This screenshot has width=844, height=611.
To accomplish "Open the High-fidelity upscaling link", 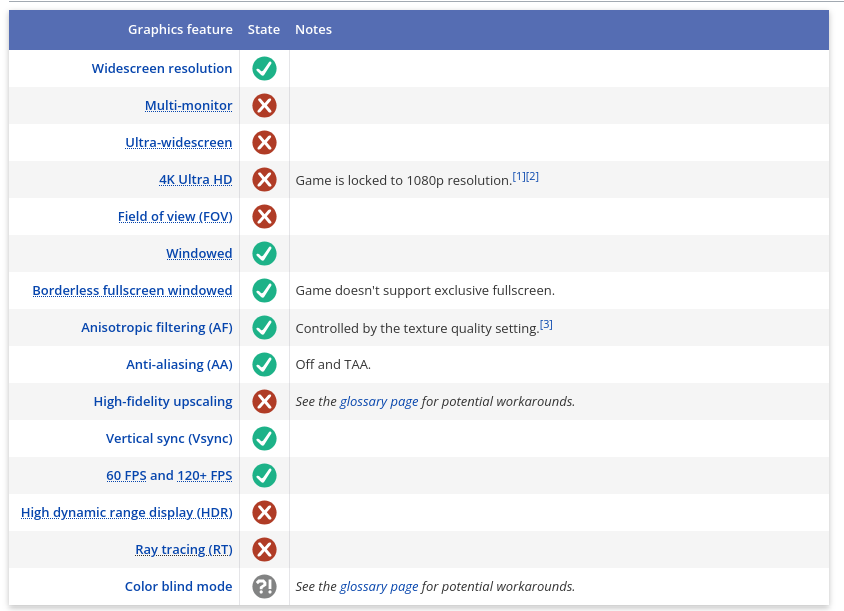I will click(163, 402).
